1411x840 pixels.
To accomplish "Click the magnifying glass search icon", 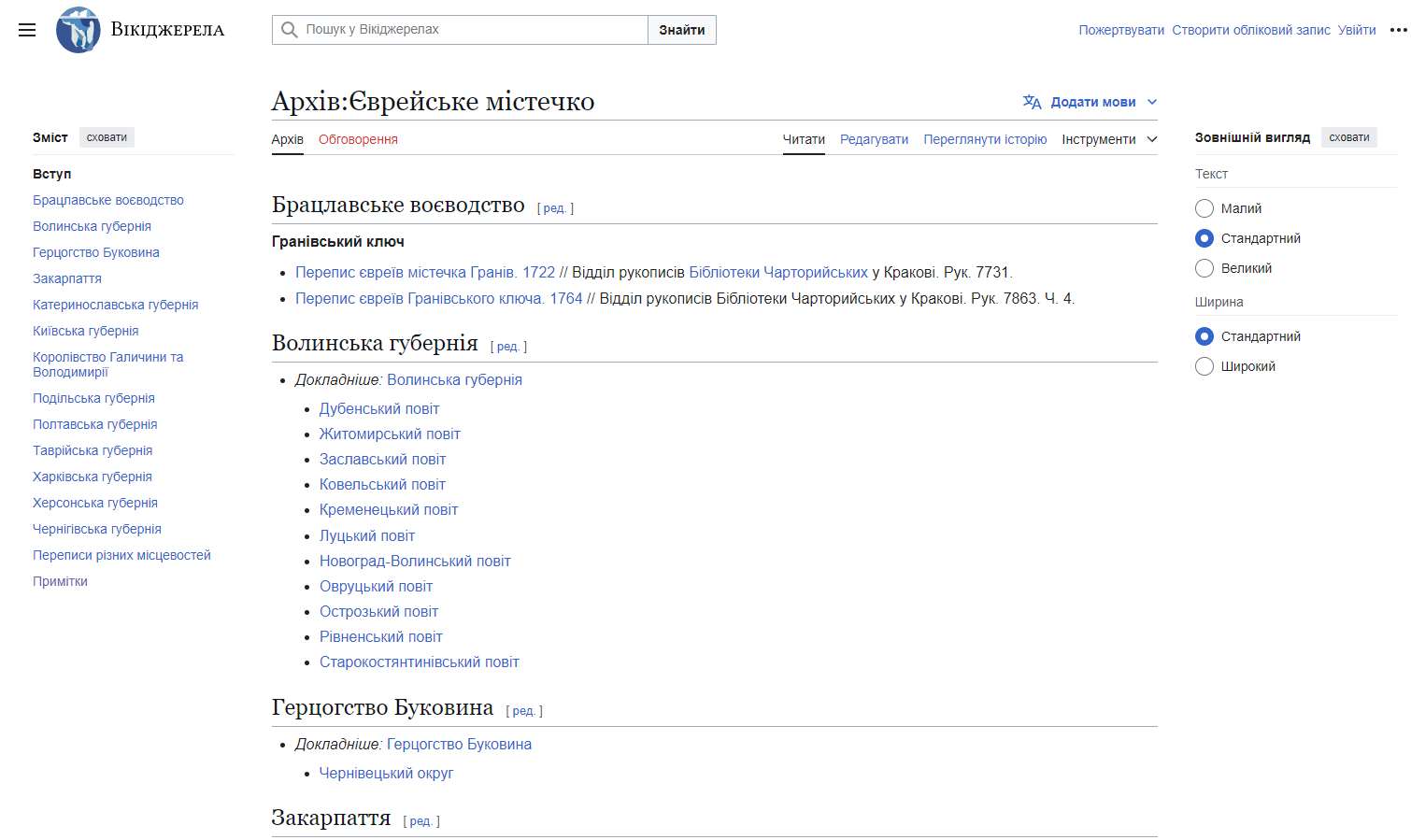I will 290,30.
